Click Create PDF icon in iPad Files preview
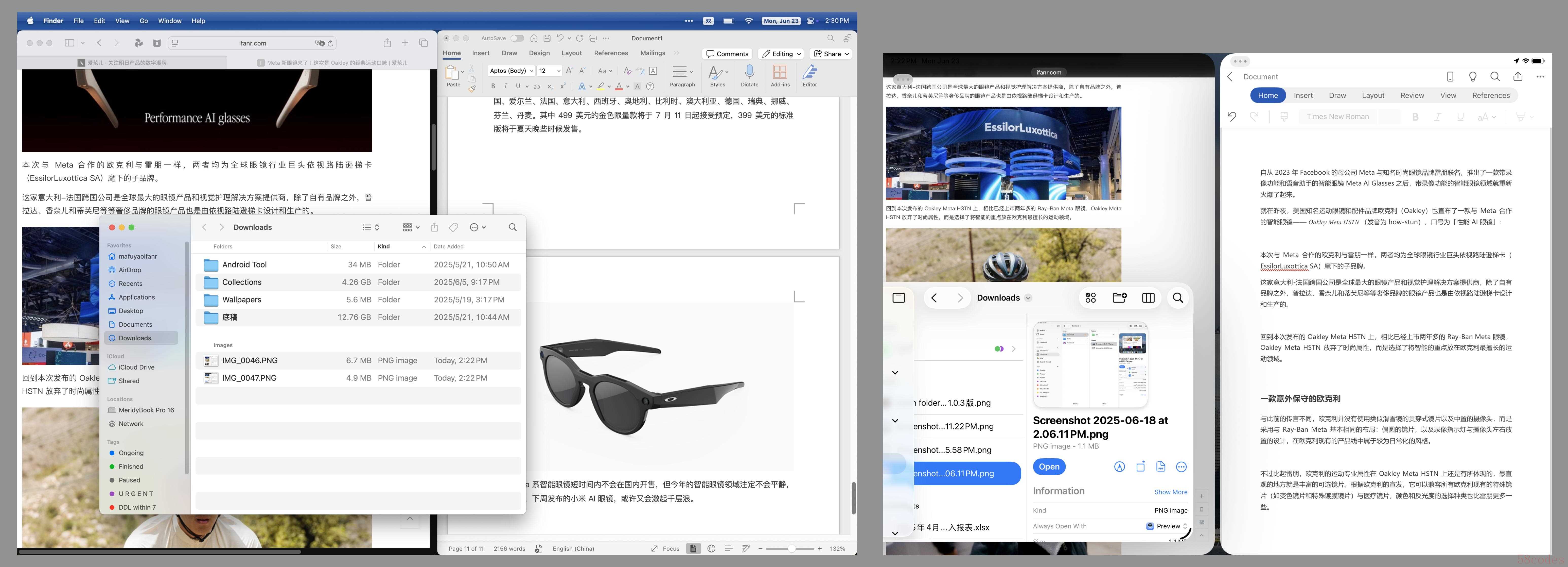1568x567 pixels. click(1161, 467)
